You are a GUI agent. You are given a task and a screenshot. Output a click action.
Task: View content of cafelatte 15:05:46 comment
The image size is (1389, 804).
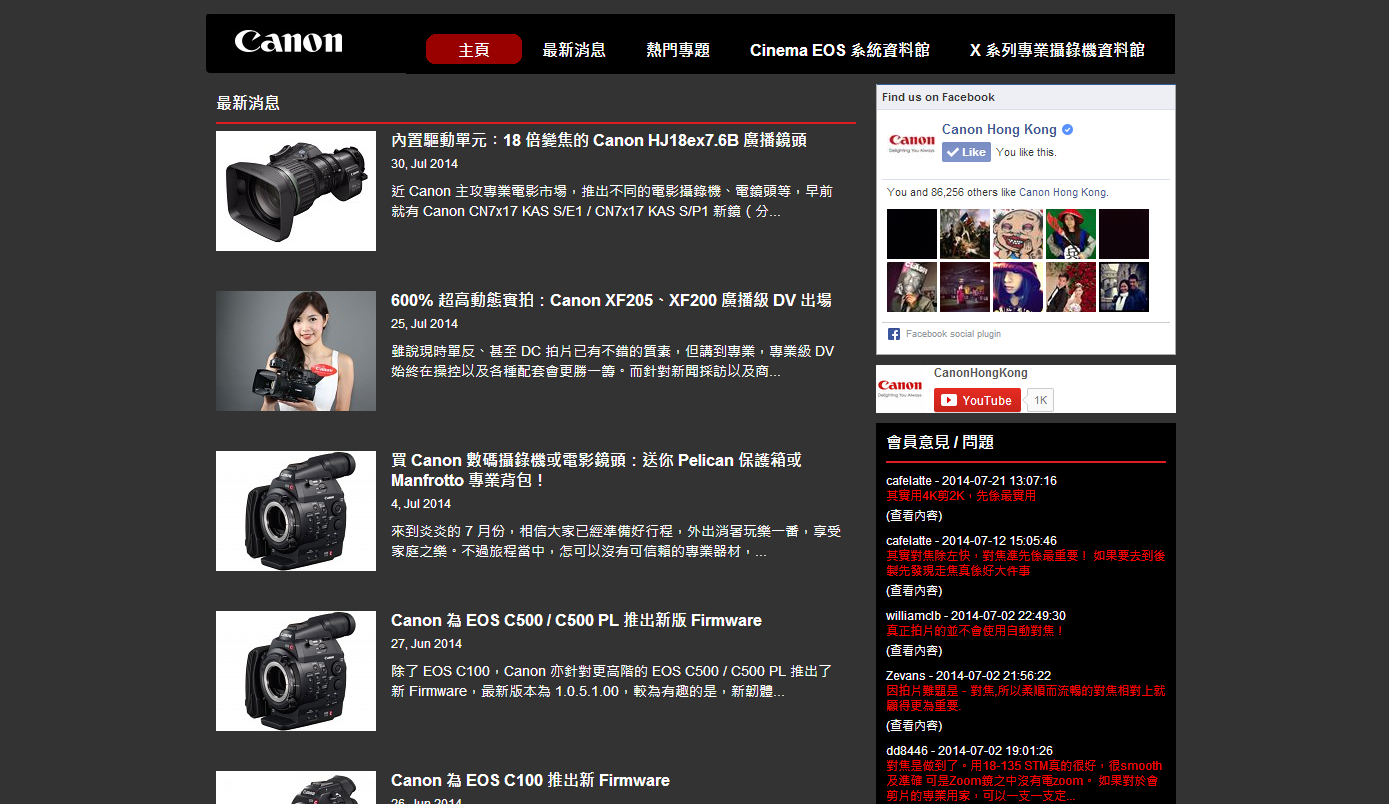click(914, 591)
